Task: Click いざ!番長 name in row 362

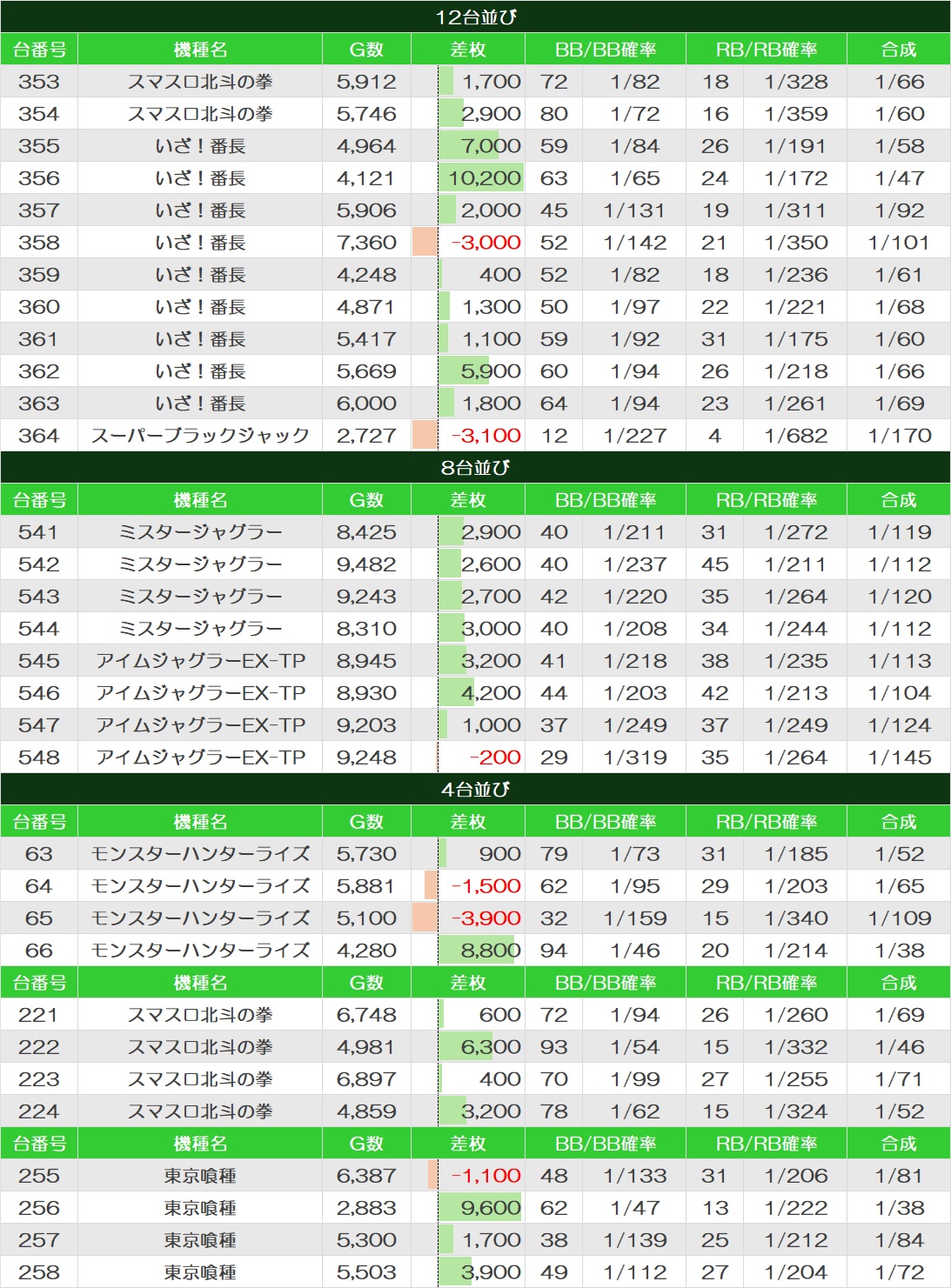Action: (x=200, y=371)
